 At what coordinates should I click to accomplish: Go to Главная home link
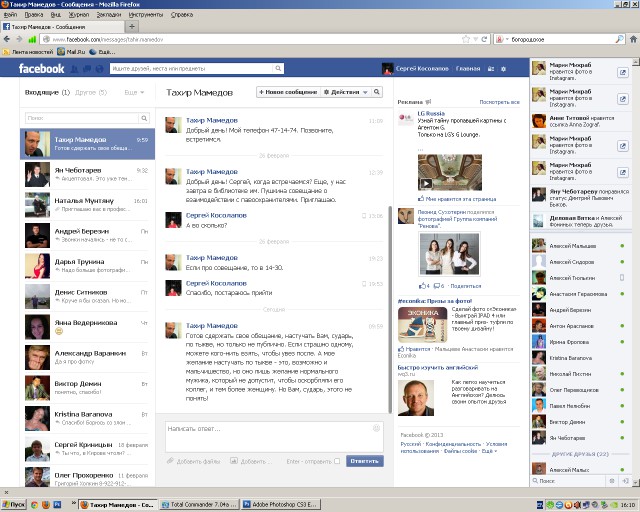tap(468, 69)
